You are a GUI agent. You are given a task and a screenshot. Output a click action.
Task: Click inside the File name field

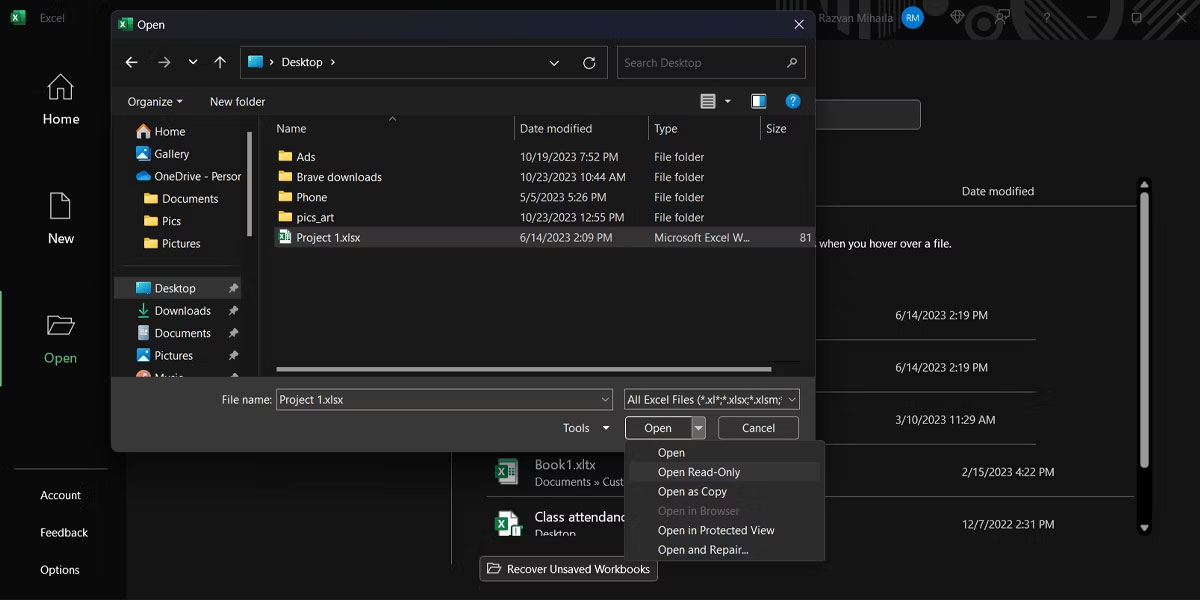(x=440, y=398)
